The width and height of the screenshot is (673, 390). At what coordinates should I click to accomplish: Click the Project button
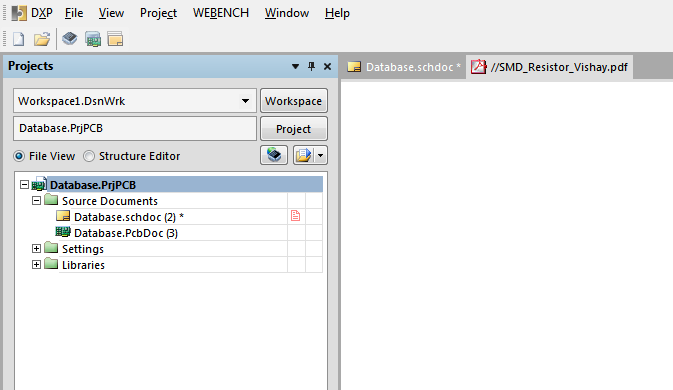pyautogui.click(x=294, y=129)
